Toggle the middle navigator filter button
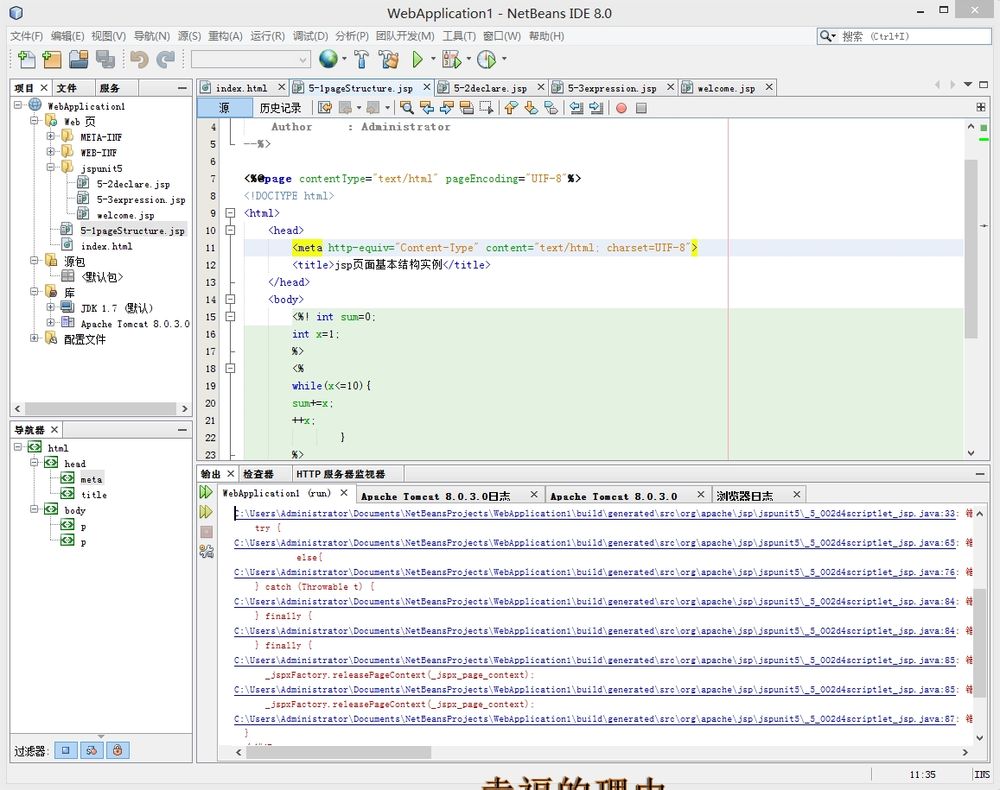This screenshot has height=790, width=1000. click(91, 750)
